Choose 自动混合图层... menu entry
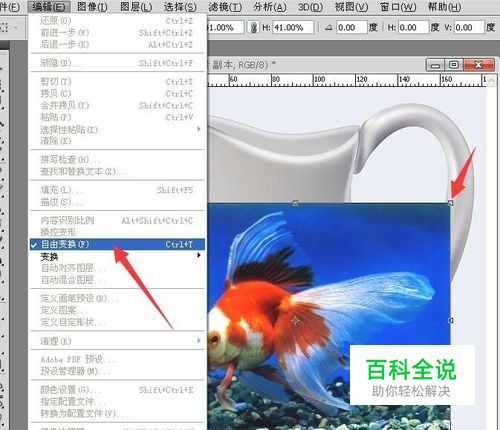The width and height of the screenshot is (500, 430). click(117, 280)
